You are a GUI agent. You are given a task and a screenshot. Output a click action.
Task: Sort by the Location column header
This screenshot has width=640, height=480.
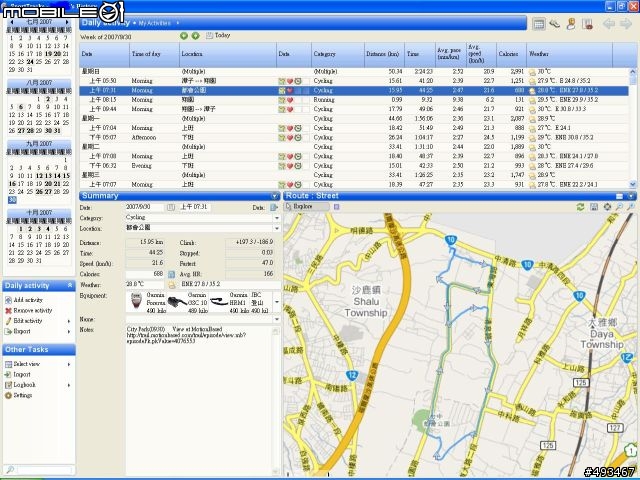227,54
